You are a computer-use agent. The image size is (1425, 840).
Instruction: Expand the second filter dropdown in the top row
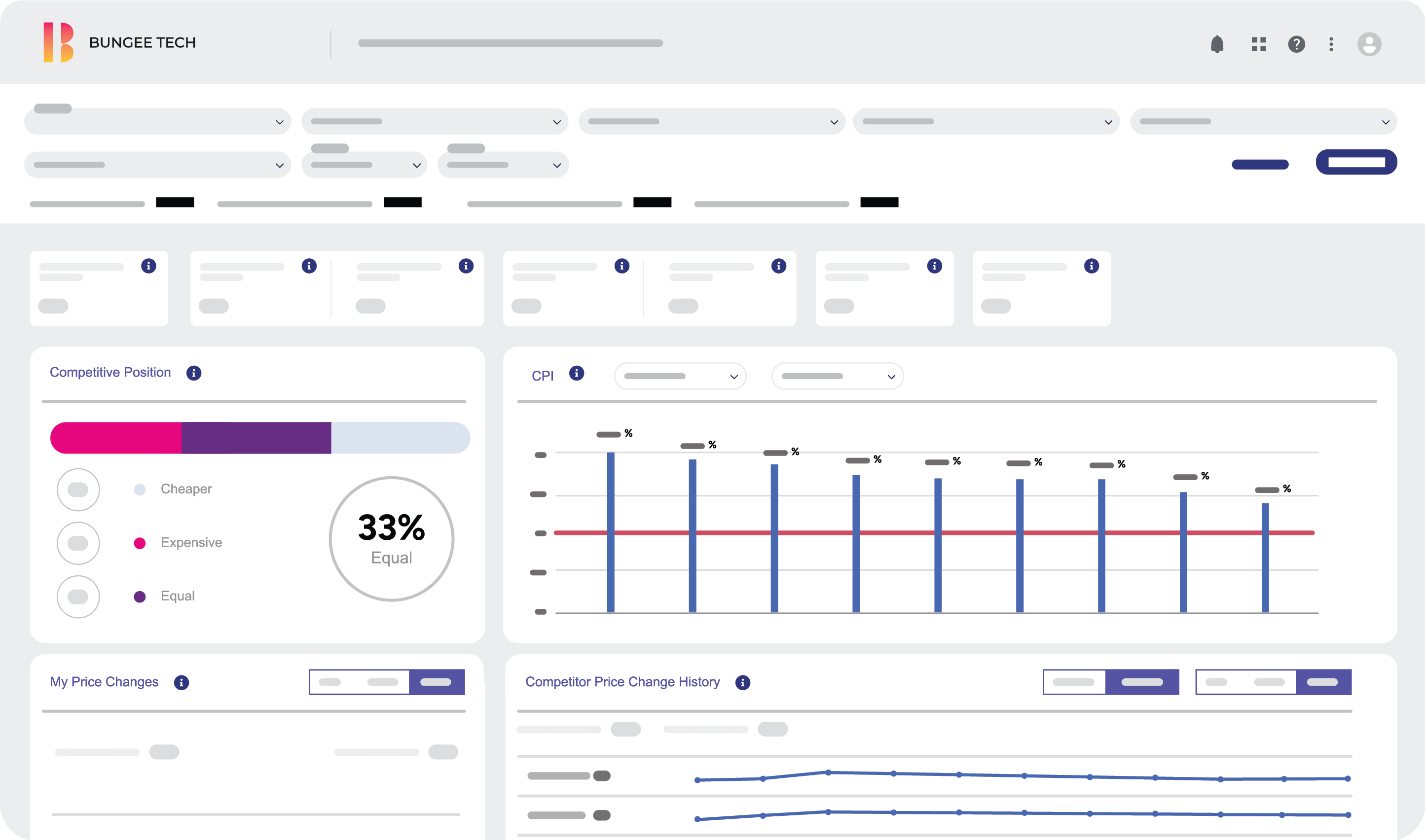tap(435, 122)
